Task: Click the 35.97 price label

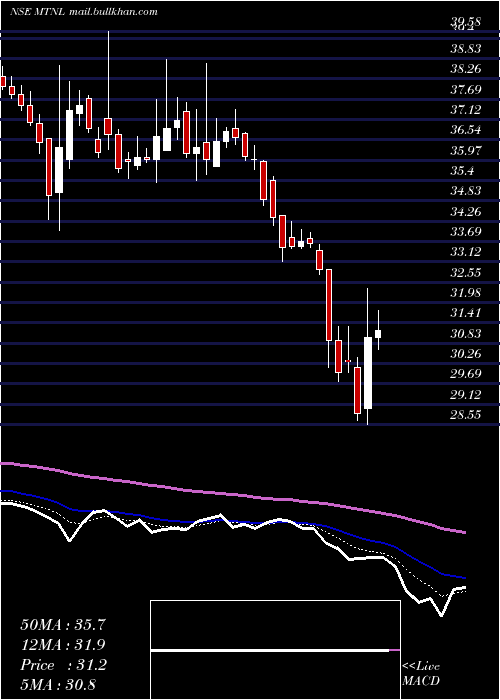Action: (466, 150)
